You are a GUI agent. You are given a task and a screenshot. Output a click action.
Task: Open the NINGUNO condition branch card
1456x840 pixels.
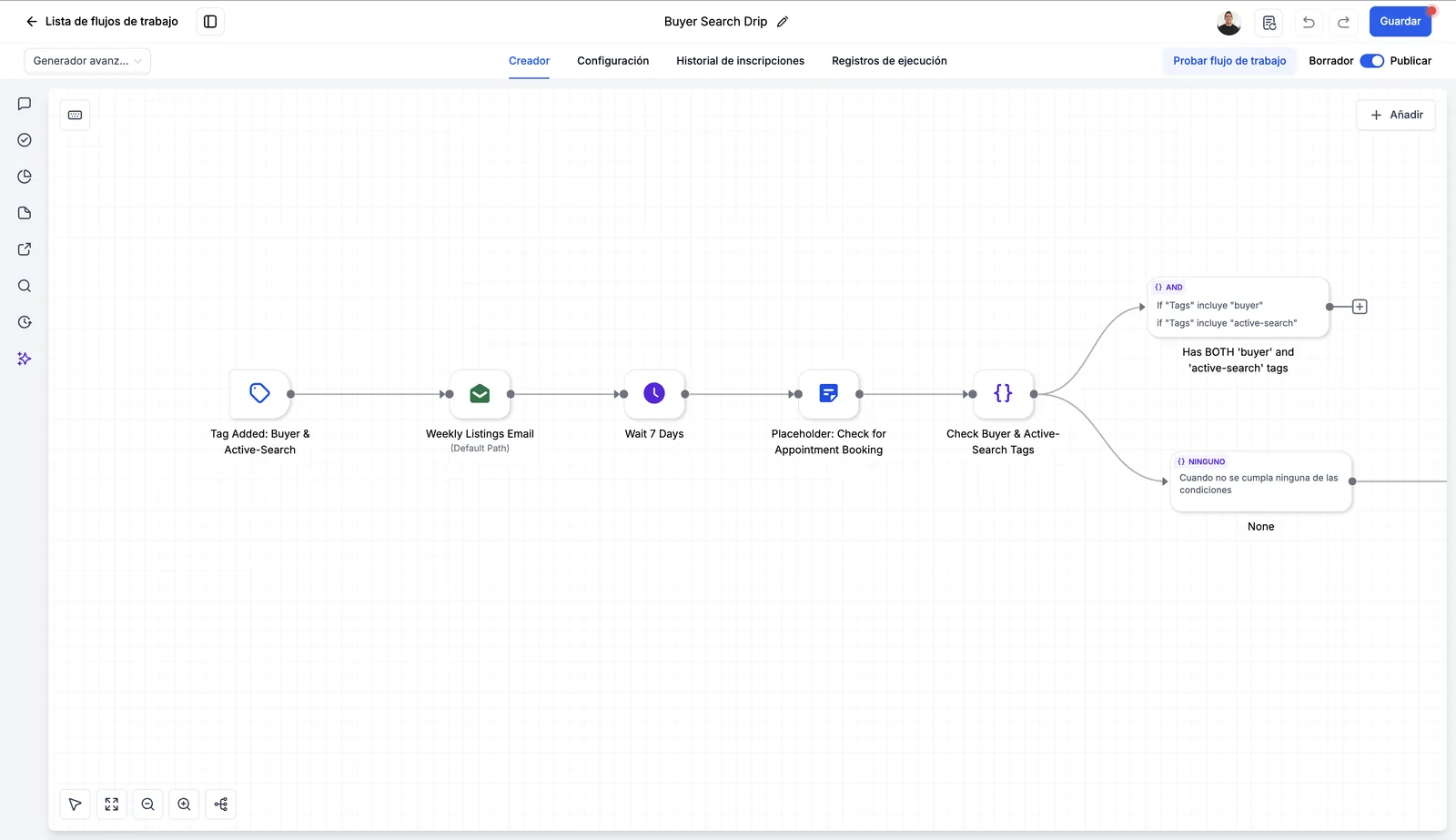pyautogui.click(x=1261, y=481)
